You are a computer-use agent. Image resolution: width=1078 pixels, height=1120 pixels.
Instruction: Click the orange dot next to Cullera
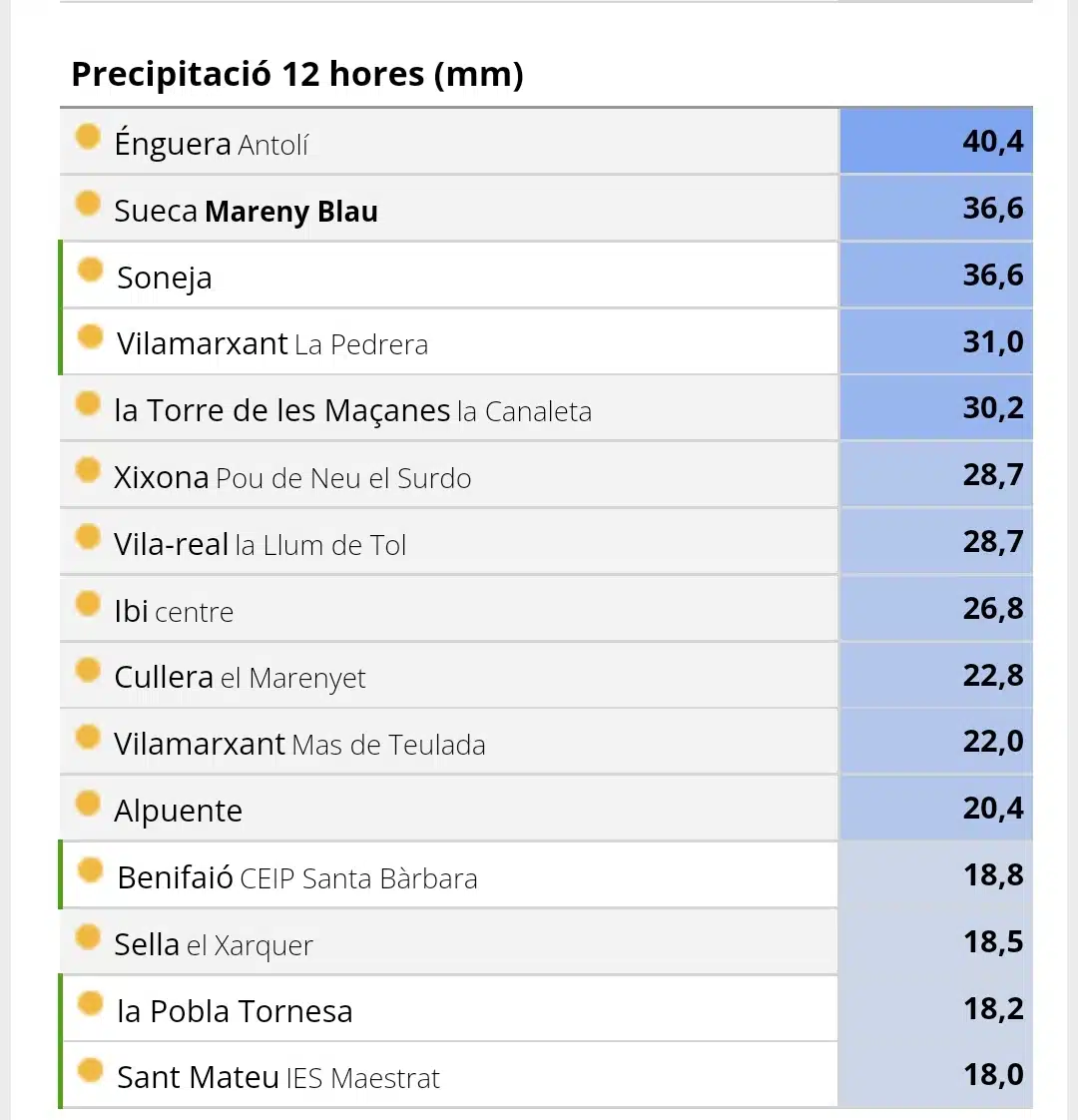pos(88,670)
